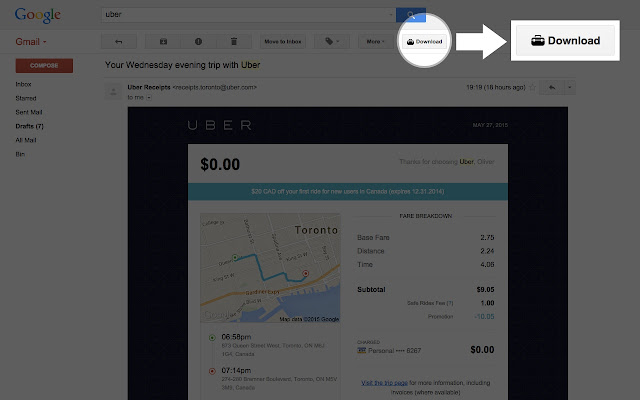Viewport: 640px width, 400px height.
Task: Open the Sent Mail folder
Action: pos(29,112)
